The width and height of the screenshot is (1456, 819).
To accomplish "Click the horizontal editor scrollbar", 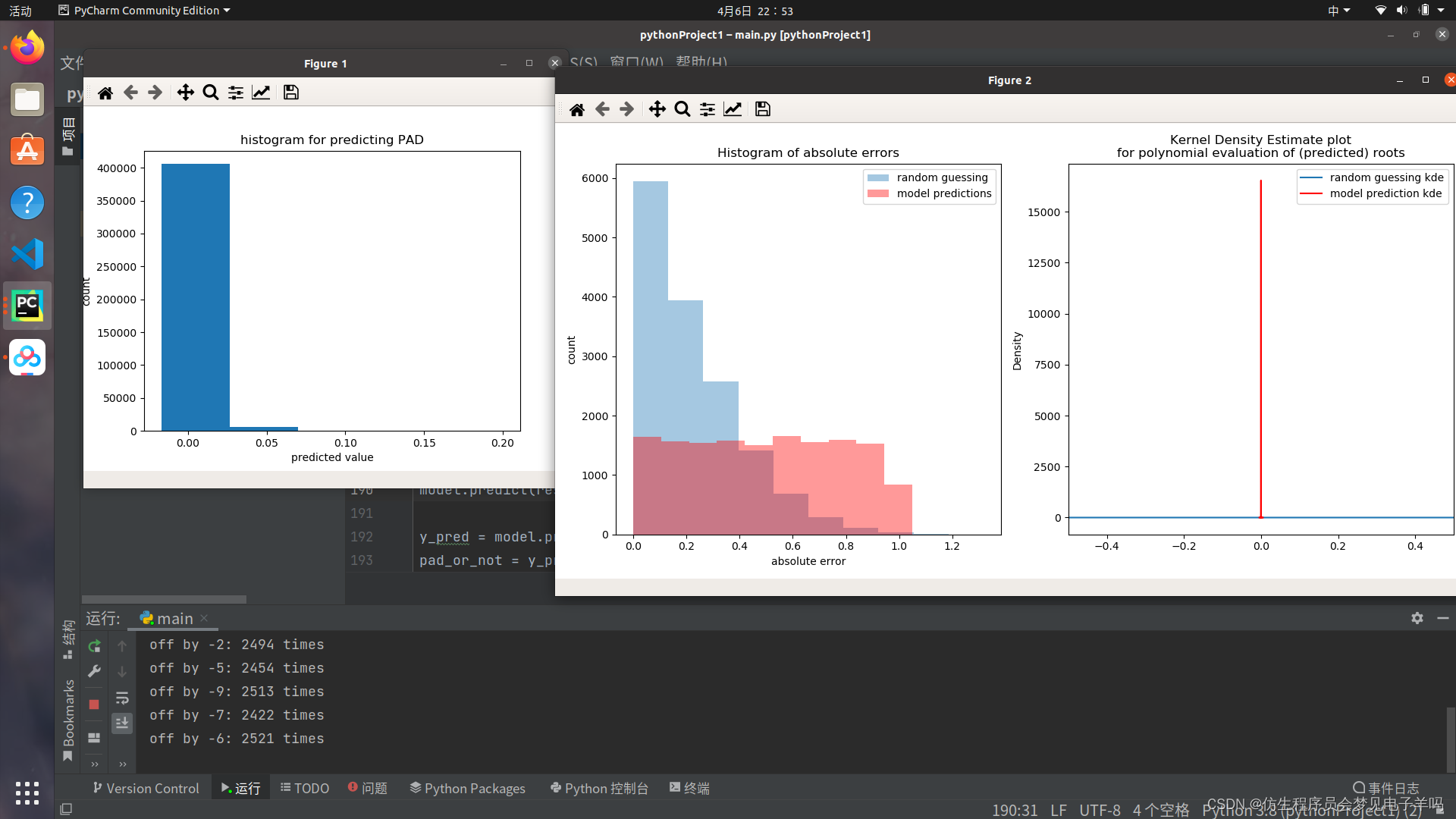I will pyautogui.click(x=164, y=599).
